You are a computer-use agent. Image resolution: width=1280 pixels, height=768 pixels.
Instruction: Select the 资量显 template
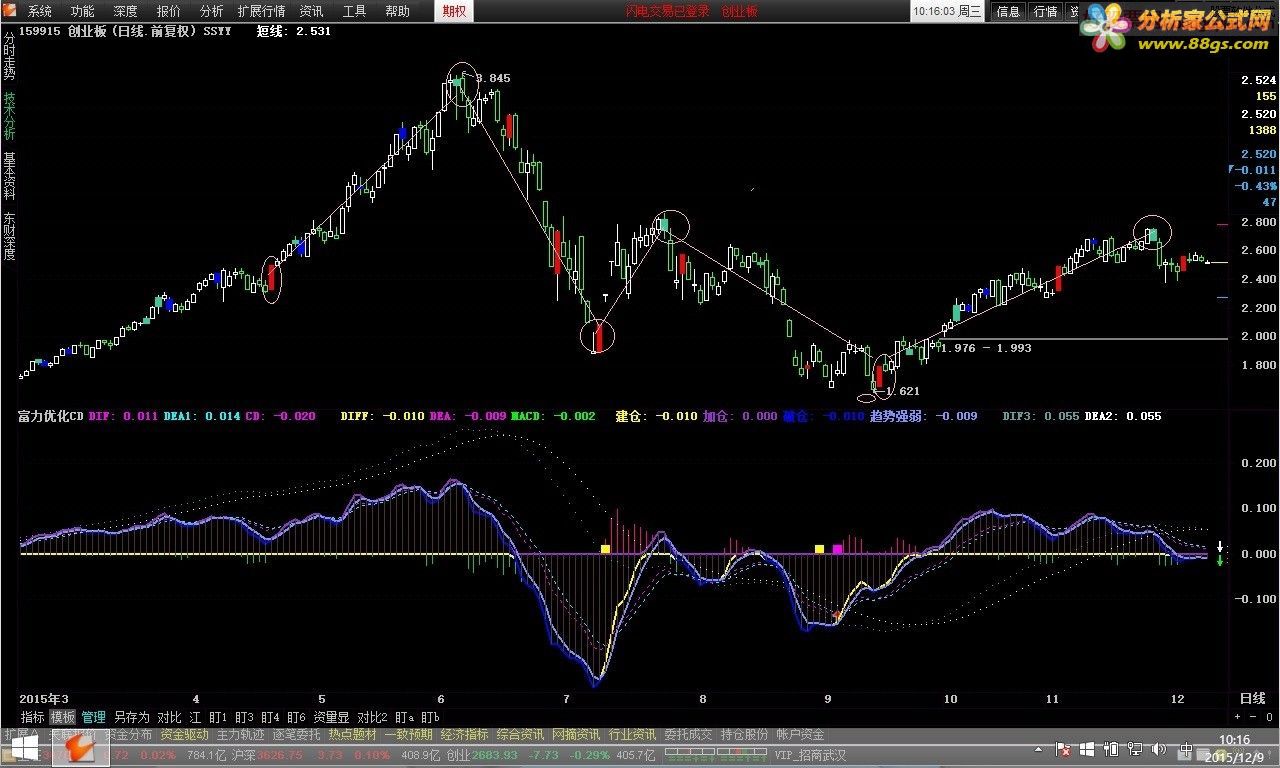tap(331, 717)
